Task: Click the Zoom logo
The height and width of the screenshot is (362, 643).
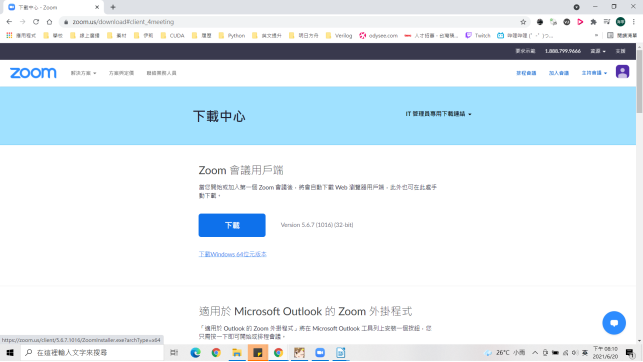Action: click(x=33, y=73)
